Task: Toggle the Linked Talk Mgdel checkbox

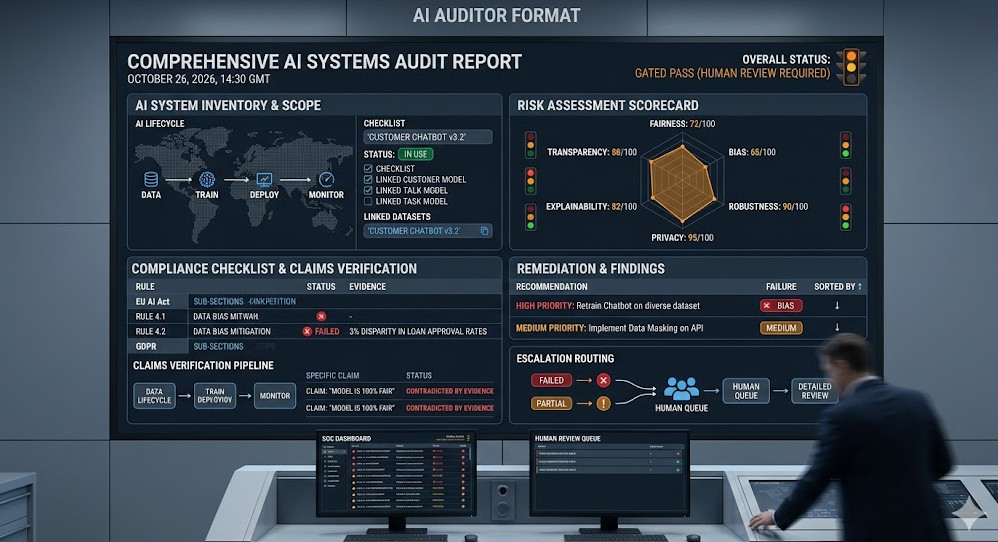Action: click(368, 190)
